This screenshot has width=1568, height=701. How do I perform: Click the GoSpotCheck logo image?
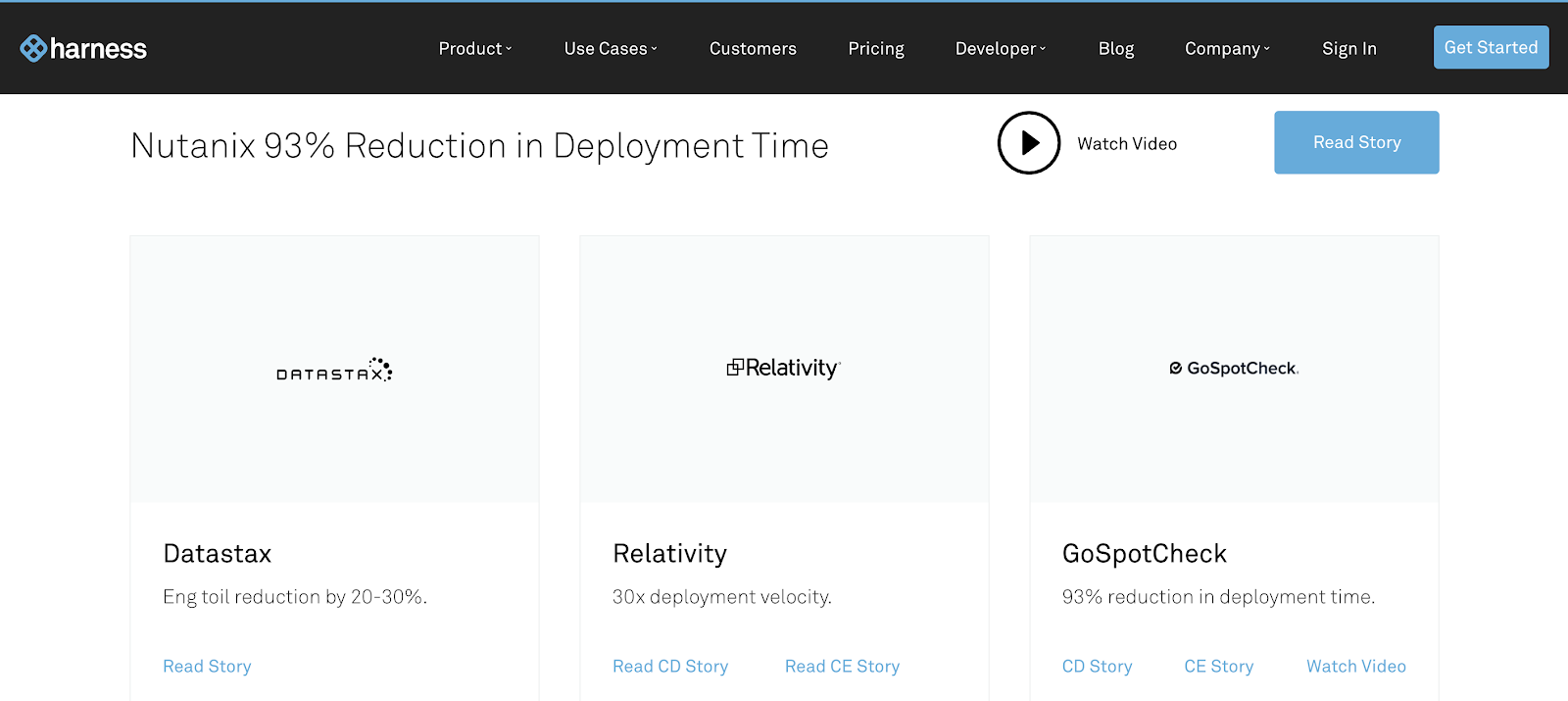[1234, 369]
